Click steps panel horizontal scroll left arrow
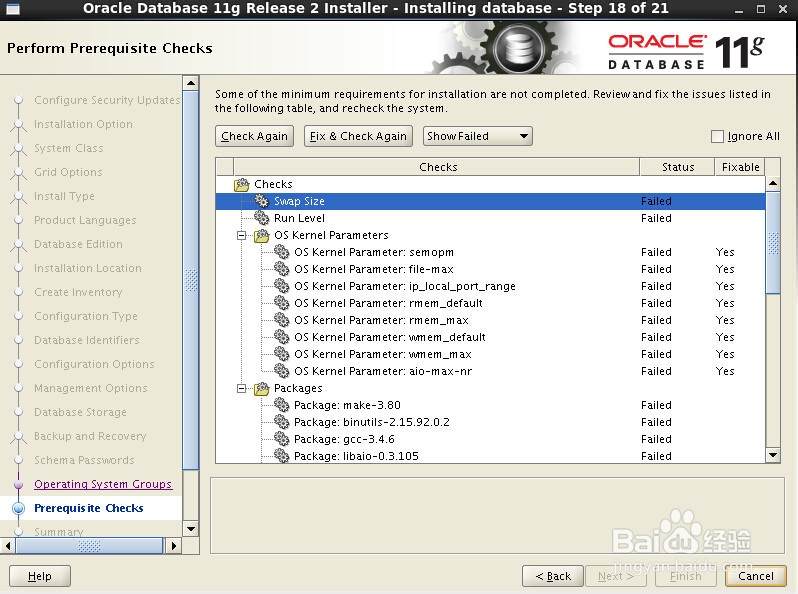Image resolution: width=798 pixels, height=594 pixels. (x=8, y=546)
